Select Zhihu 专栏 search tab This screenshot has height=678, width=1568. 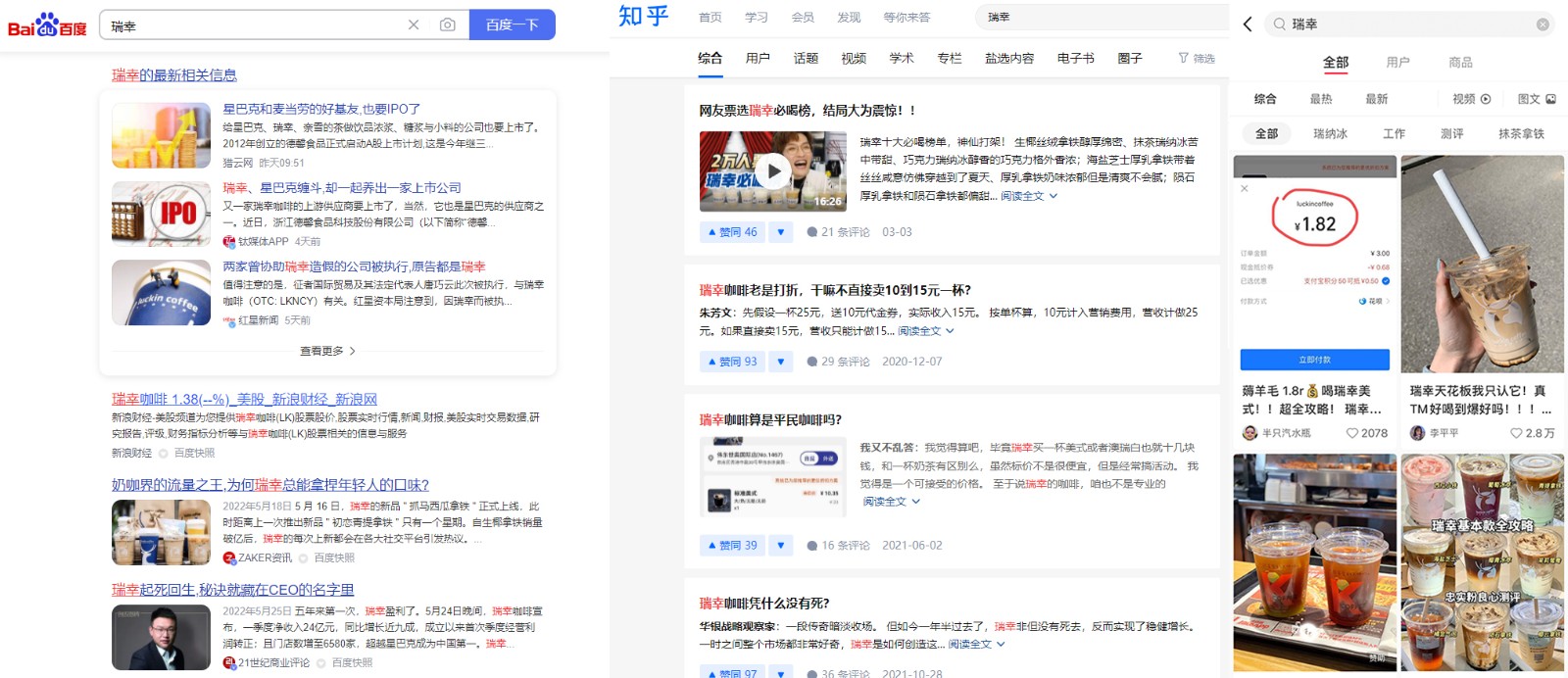click(950, 59)
